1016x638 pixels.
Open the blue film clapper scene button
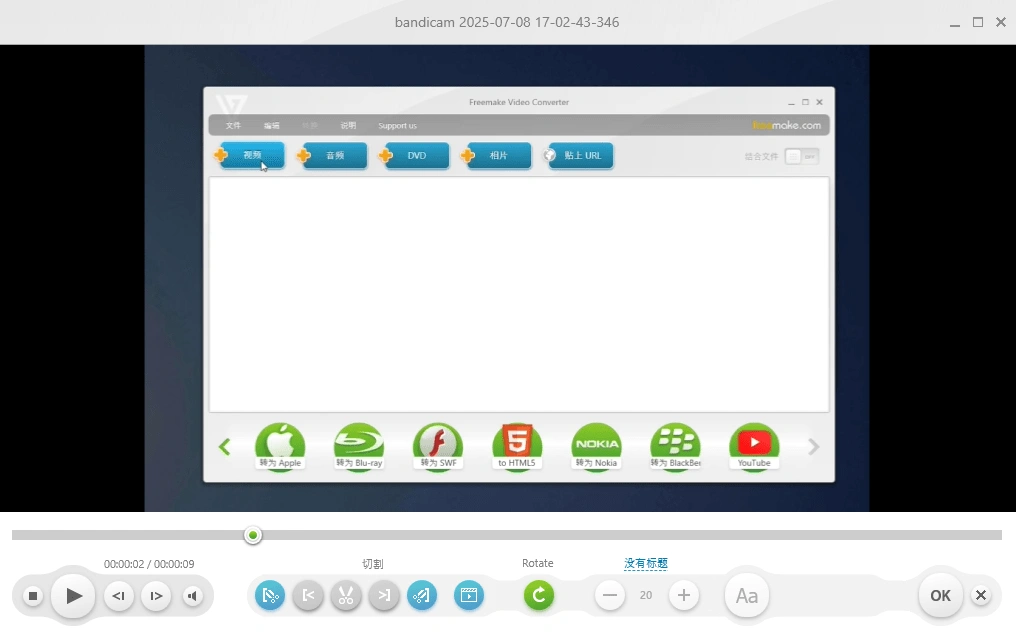click(469, 596)
